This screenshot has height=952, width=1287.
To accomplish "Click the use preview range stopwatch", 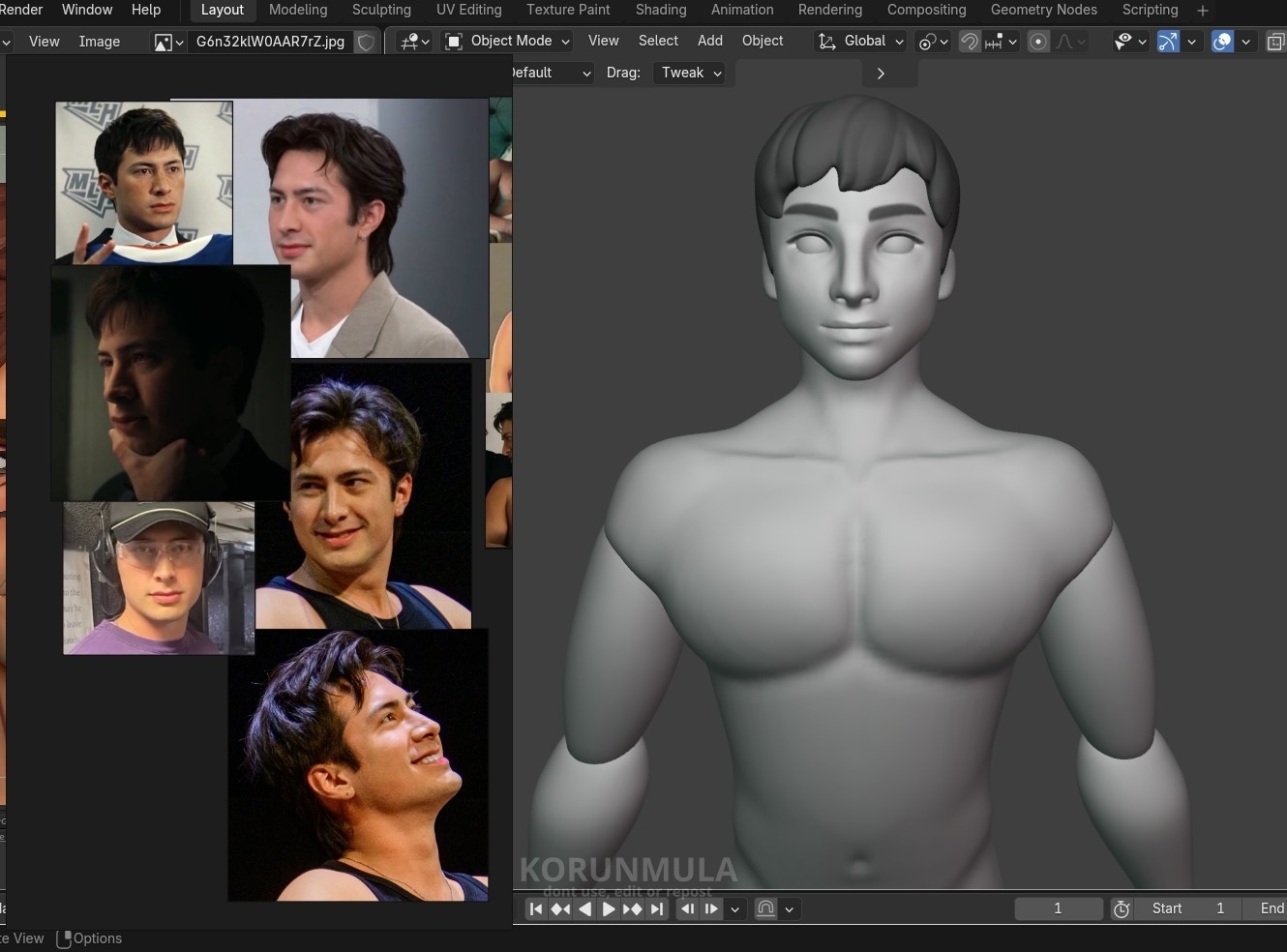I will point(1122,908).
